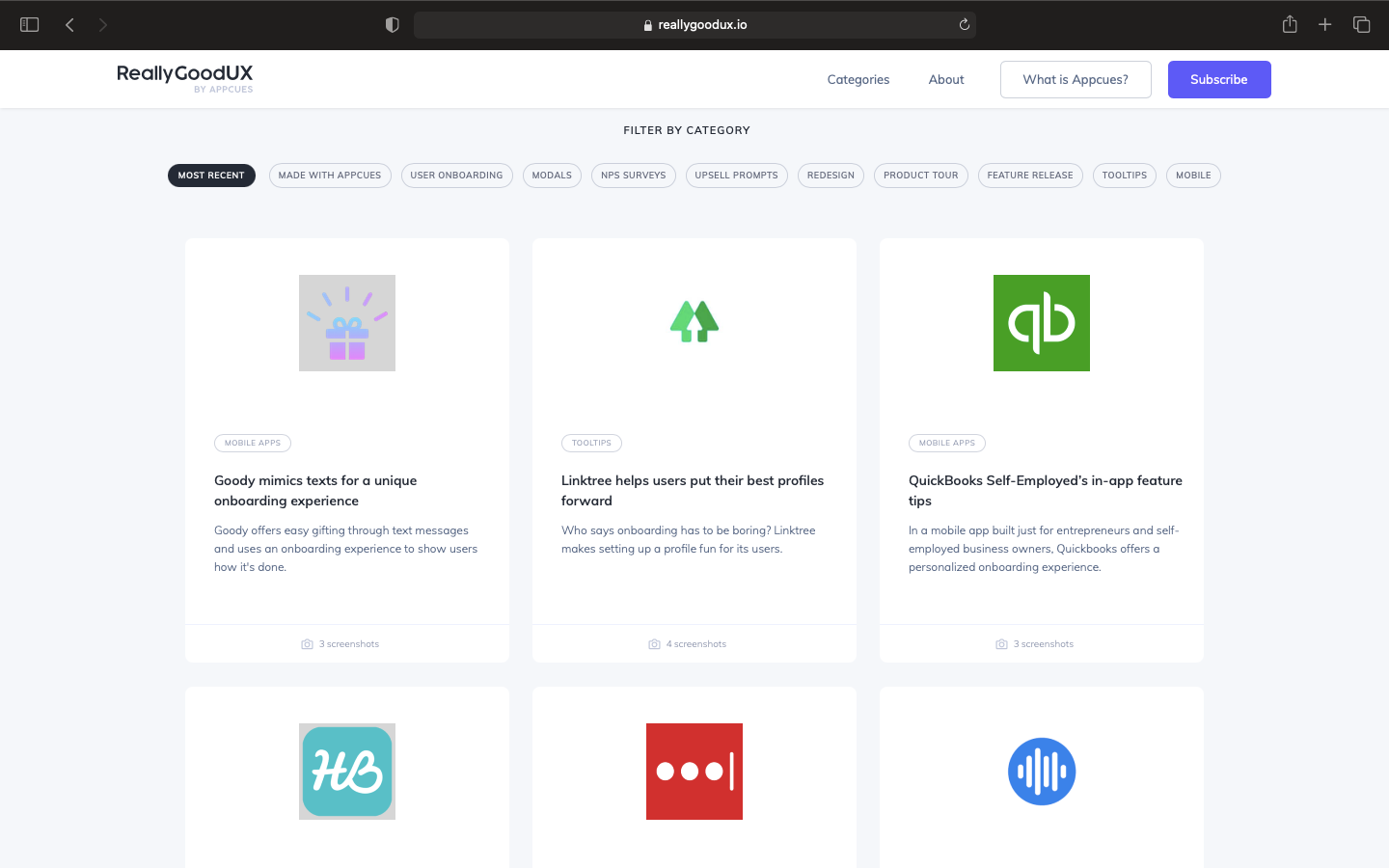Click camera icon under QuickBooks card
The height and width of the screenshot is (868, 1389).
tap(1001, 644)
